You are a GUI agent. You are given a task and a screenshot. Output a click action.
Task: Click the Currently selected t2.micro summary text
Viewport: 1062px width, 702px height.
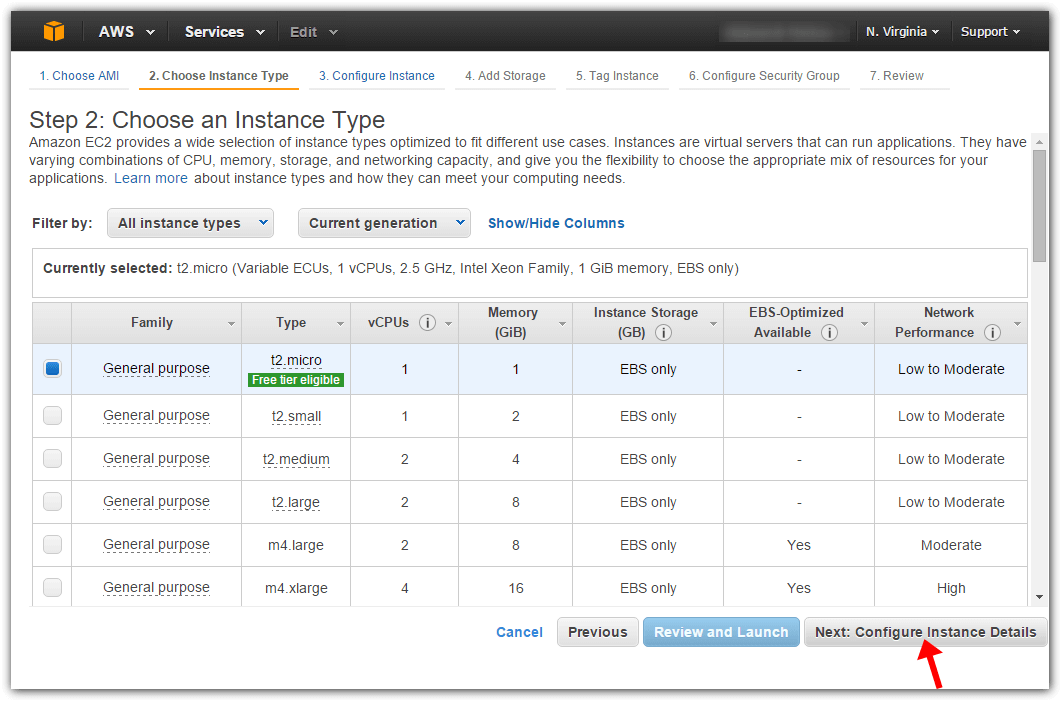pyautogui.click(x=391, y=268)
